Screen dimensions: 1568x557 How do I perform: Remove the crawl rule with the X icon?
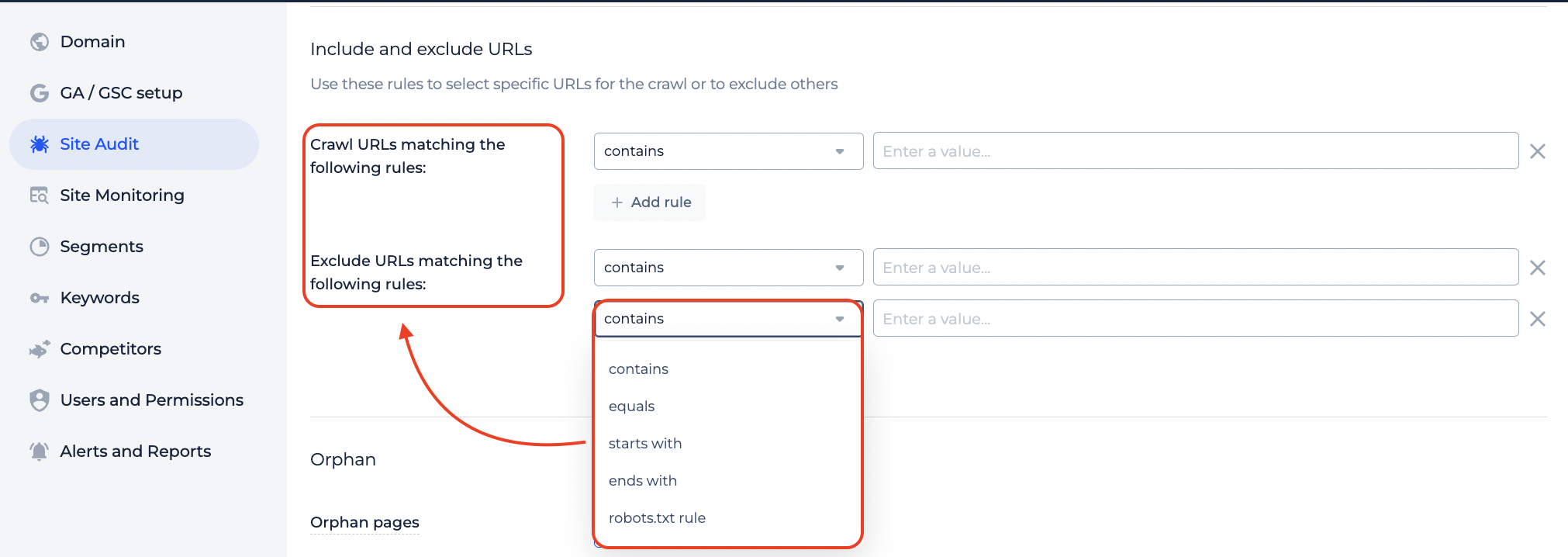(1538, 151)
